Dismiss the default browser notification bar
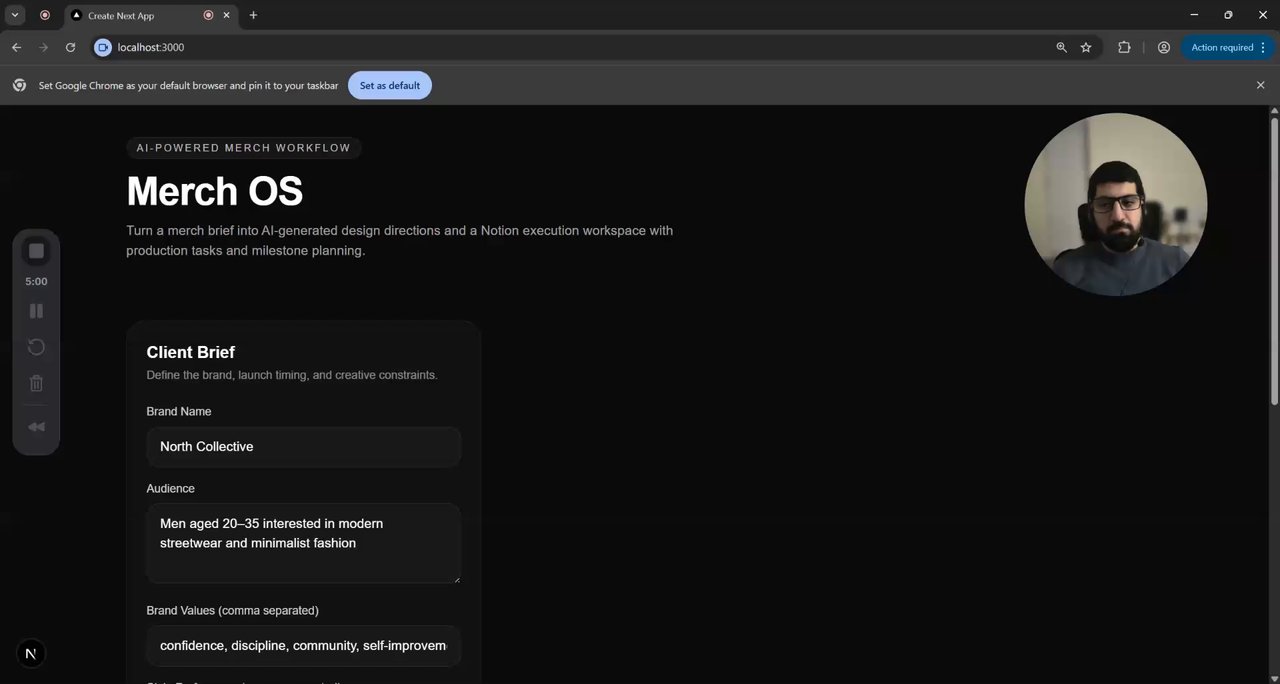This screenshot has height=684, width=1280. (1261, 86)
